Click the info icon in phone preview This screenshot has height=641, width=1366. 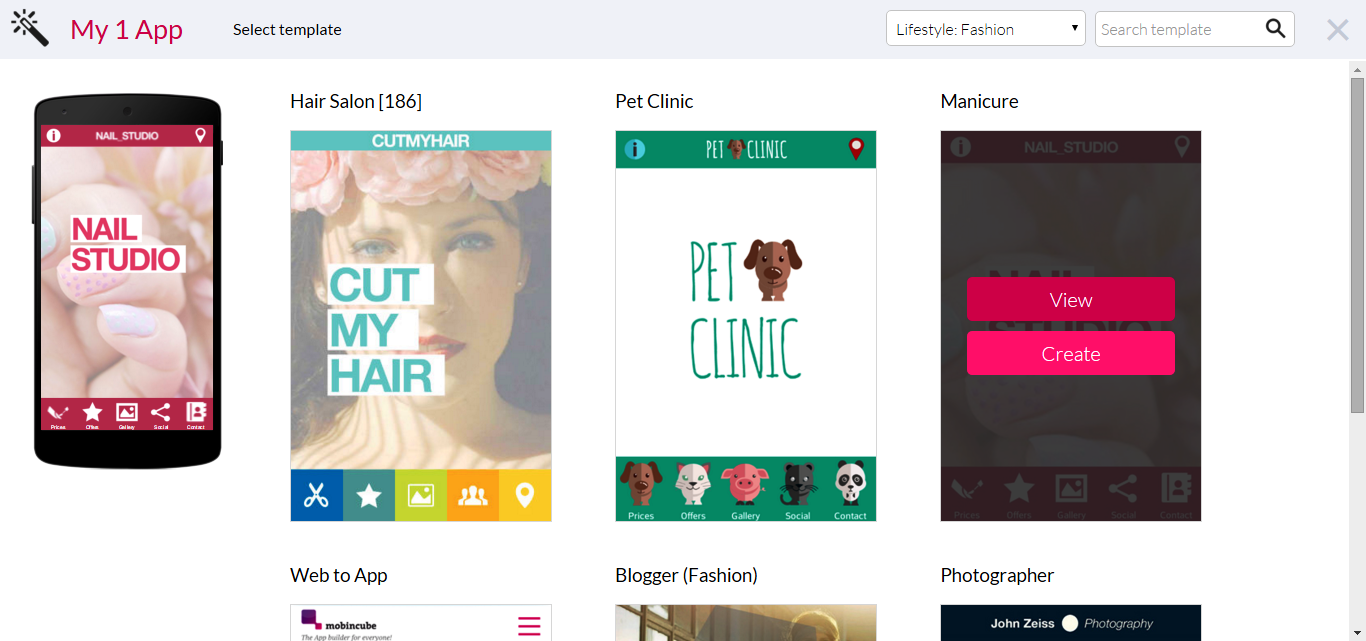pos(53,135)
